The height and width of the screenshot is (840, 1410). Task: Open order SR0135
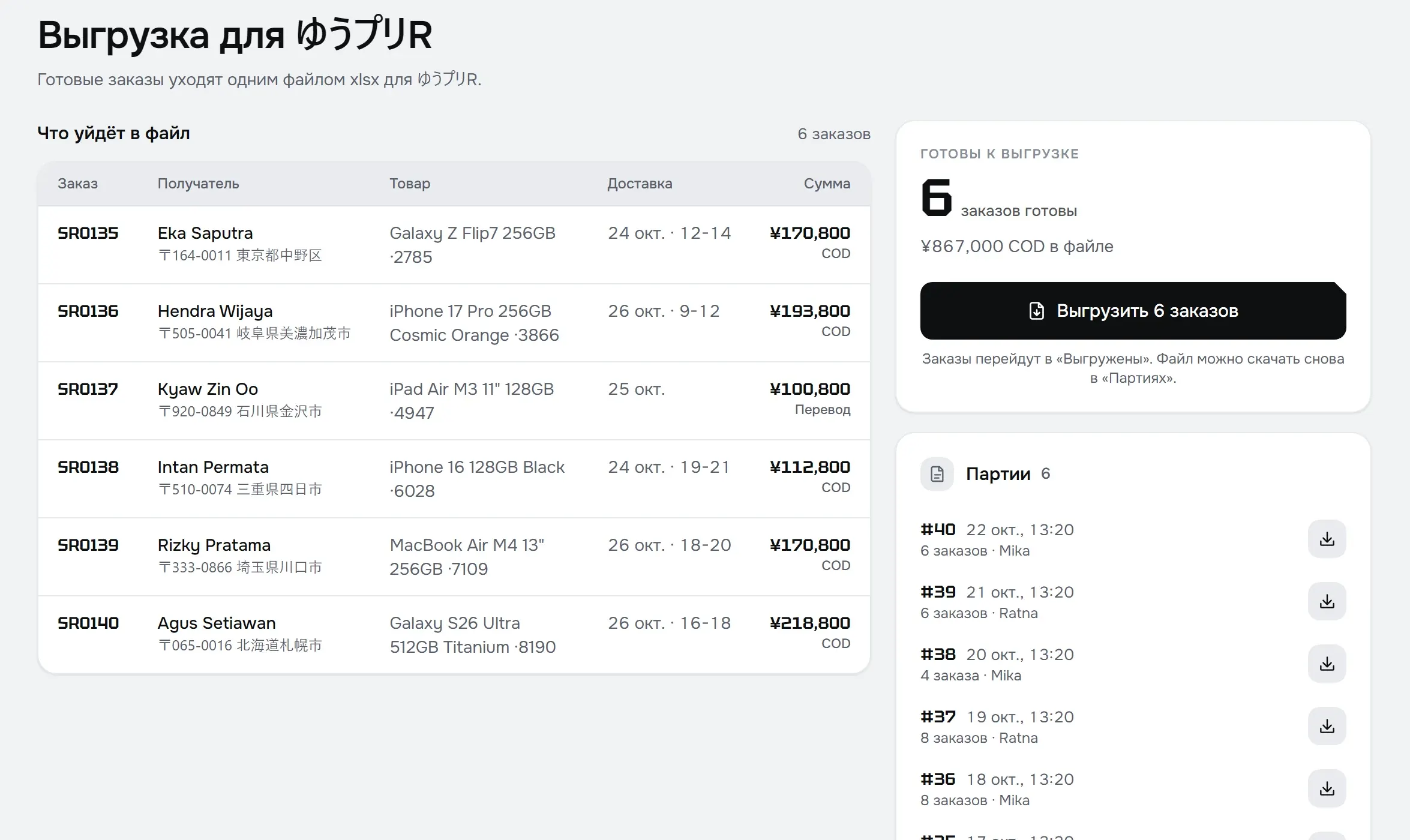point(88,233)
